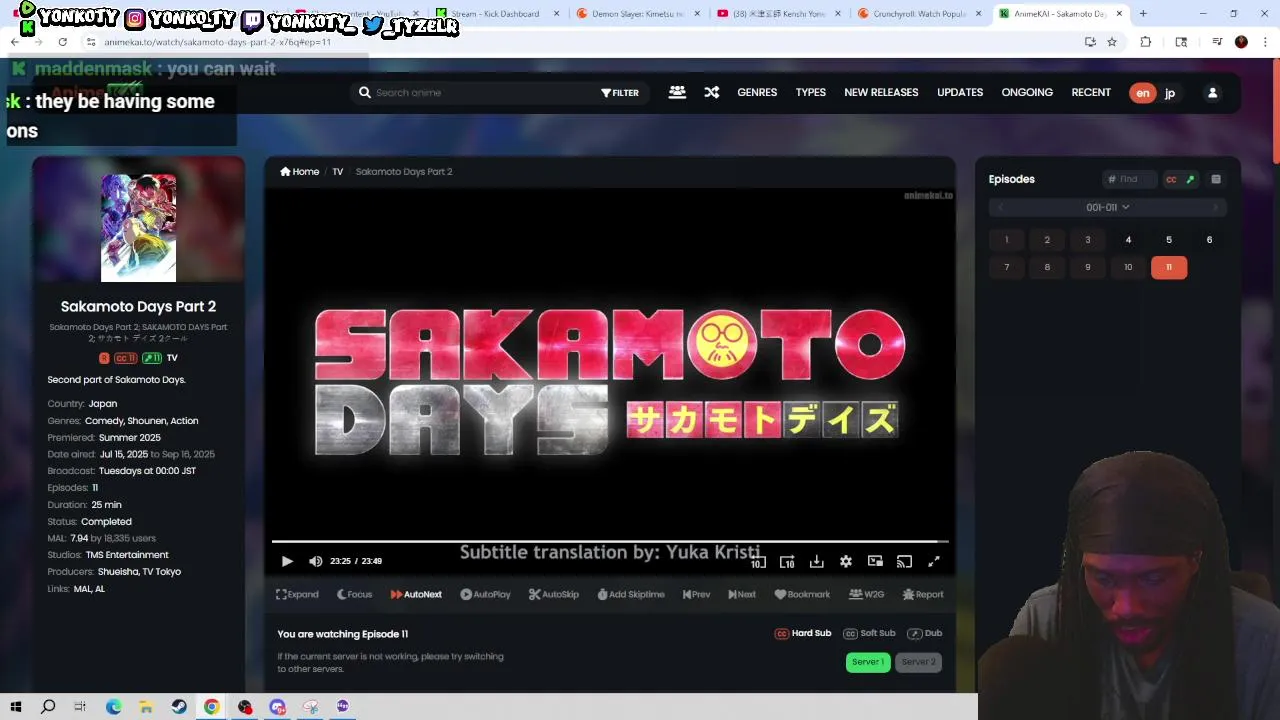The width and height of the screenshot is (1280, 720).
Task: Choose Dub audio option
Action: coord(925,633)
